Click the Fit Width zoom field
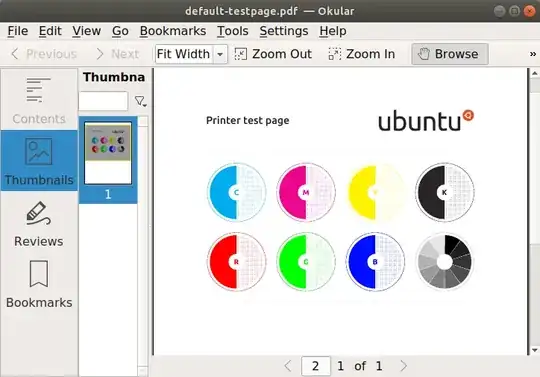Screen dimensions: 540x377 pyautogui.click(x=184, y=54)
